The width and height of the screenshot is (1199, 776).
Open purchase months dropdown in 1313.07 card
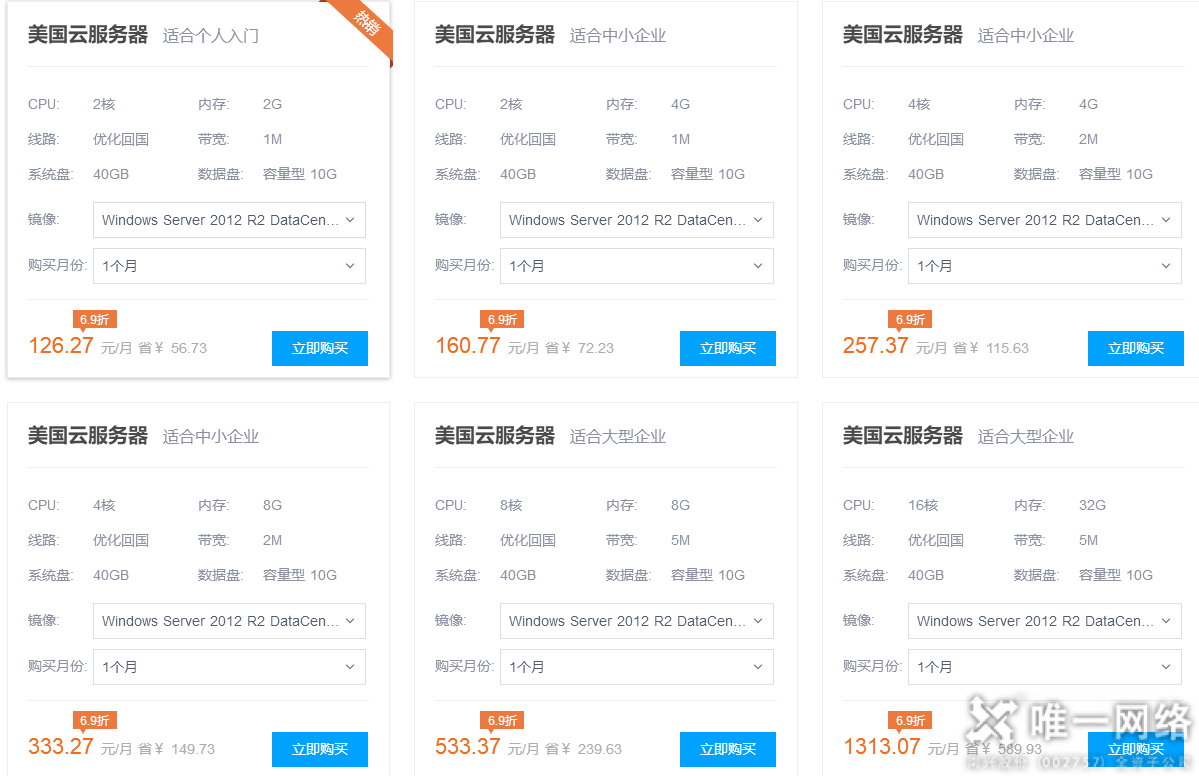coord(1045,667)
